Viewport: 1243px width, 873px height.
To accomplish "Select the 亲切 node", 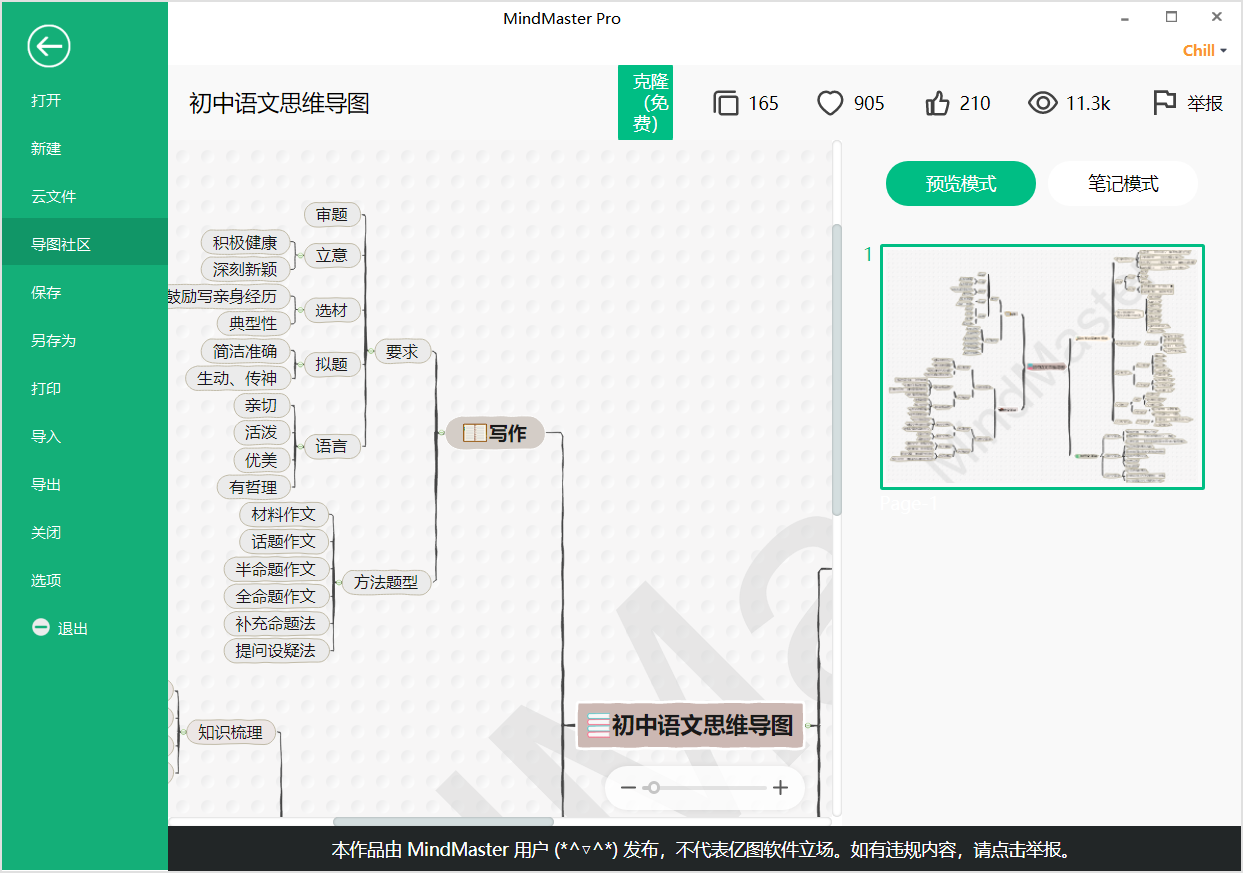I will 261,405.
